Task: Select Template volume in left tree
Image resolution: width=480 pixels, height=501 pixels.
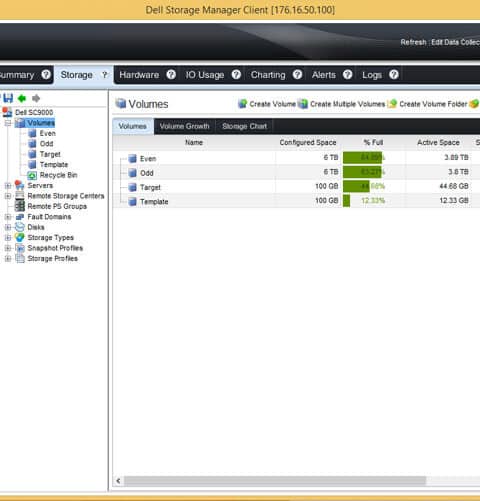Action: click(x=54, y=165)
